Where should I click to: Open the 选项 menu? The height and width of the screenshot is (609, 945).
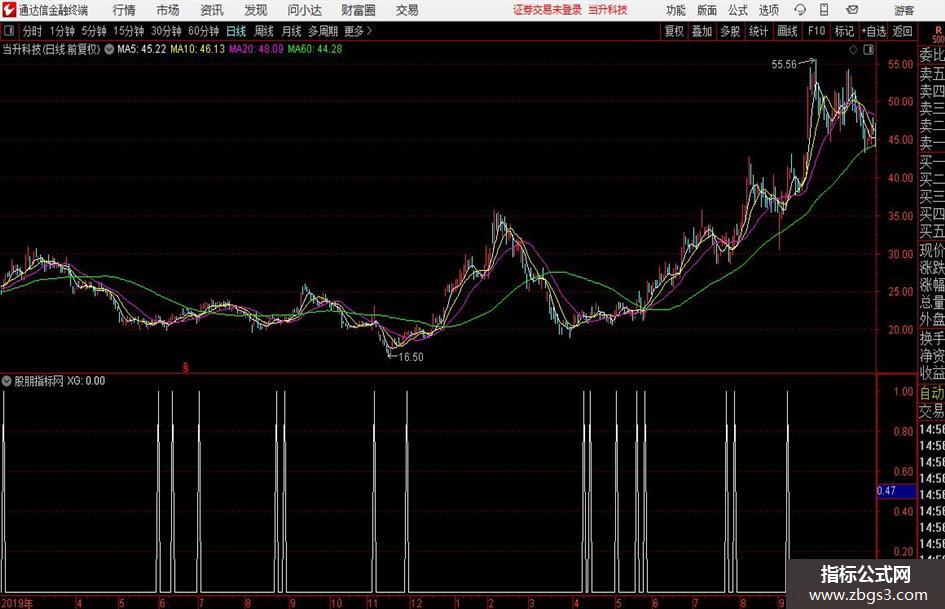tap(768, 10)
